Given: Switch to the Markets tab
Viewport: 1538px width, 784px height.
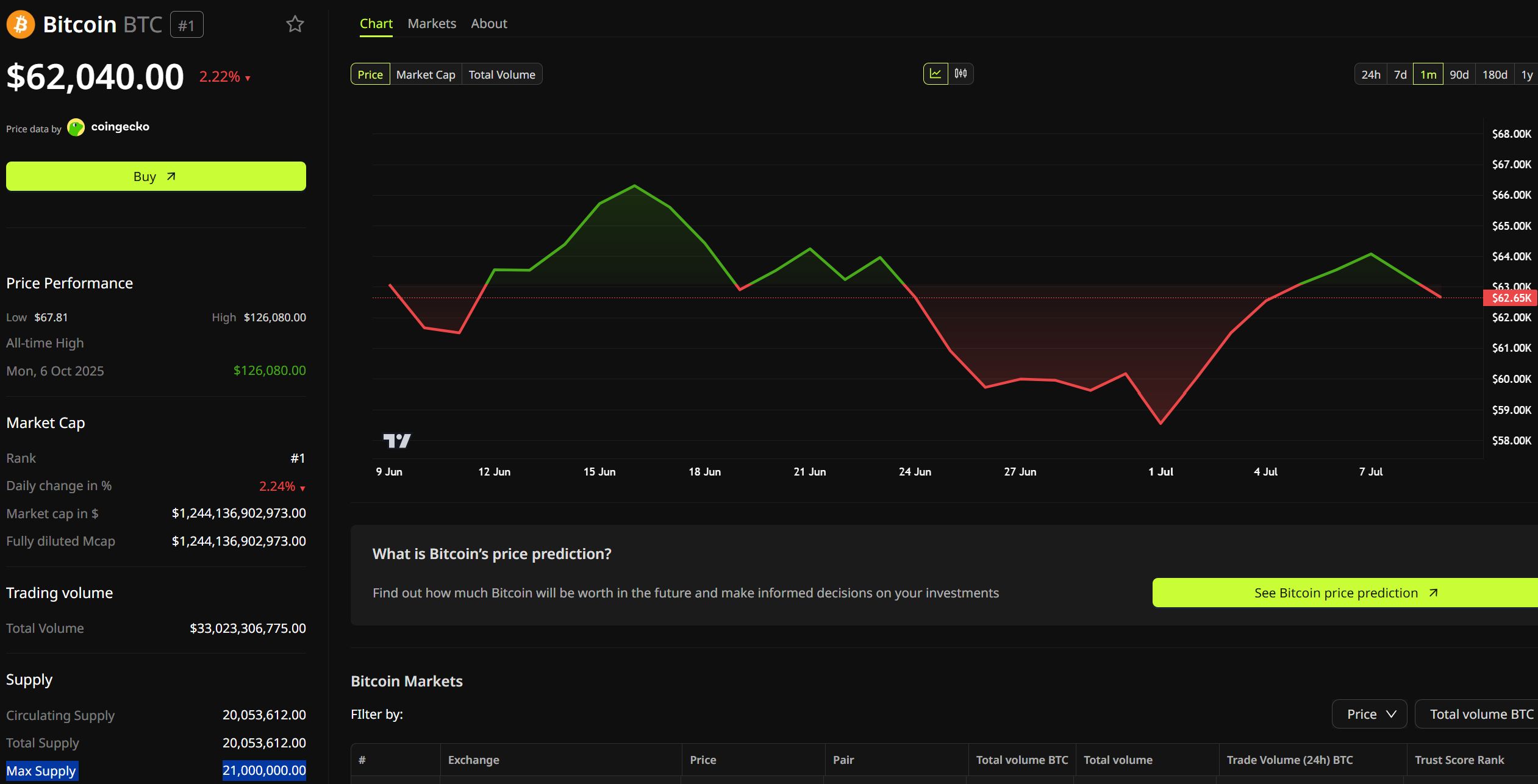Looking at the screenshot, I should click(432, 24).
